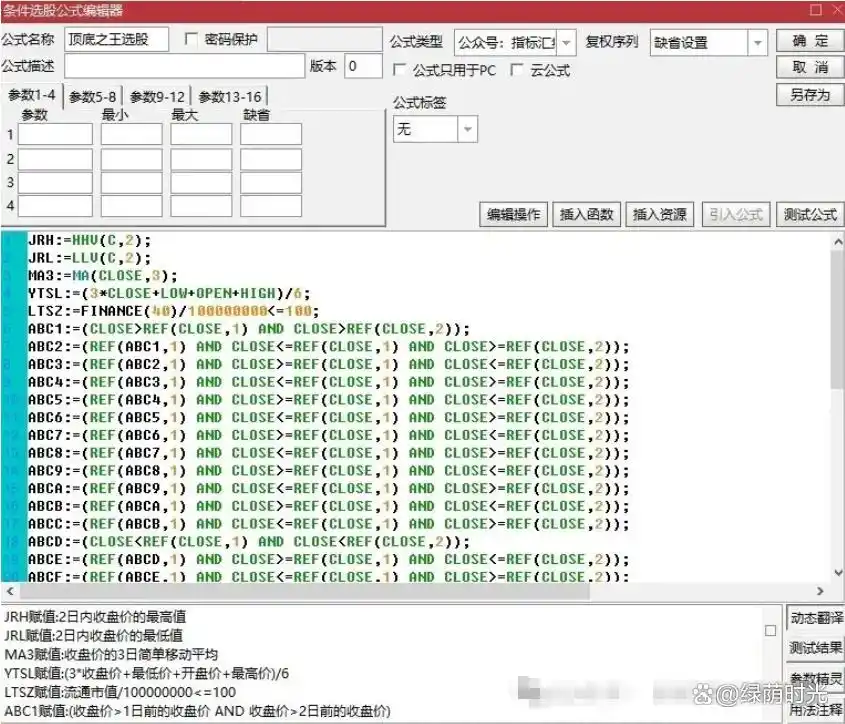The height and width of the screenshot is (724, 845).
Task: Open the 编辑操作 menu button
Action: (x=513, y=215)
